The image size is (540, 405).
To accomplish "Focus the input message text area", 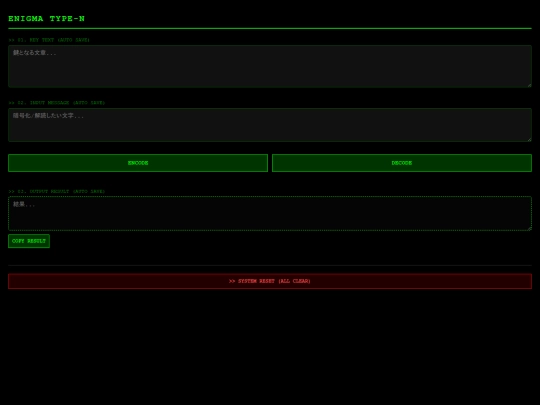I will pos(270,125).
